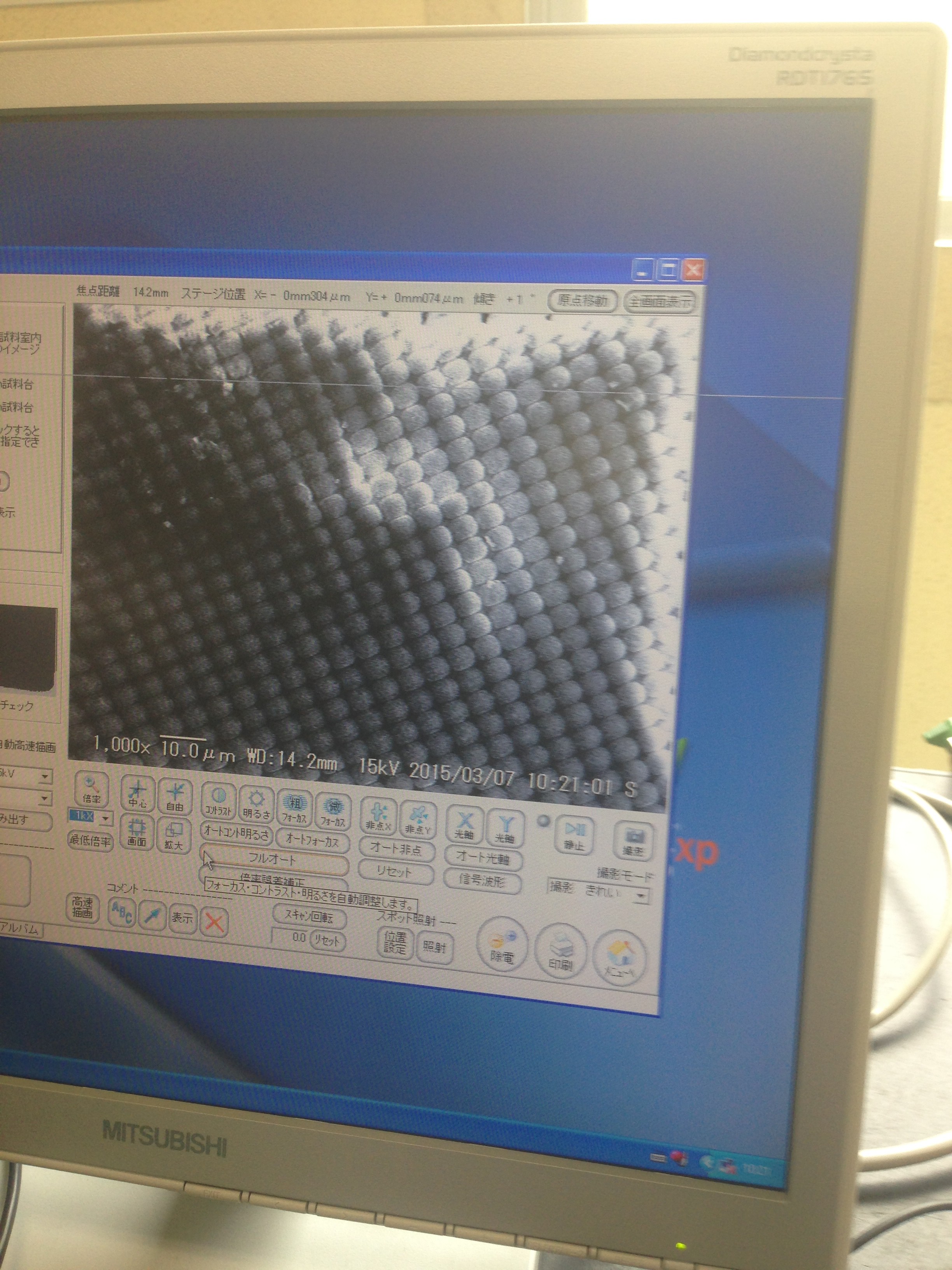Open the dropdown below the kV selector
This screenshot has height=1270, width=952.
point(45,799)
